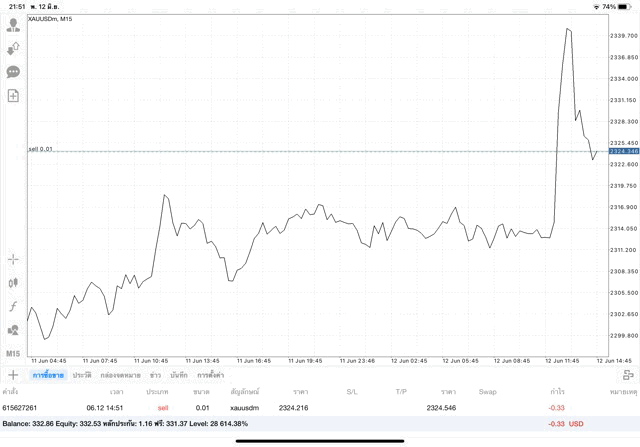
Task: Tap the new order document-plus icon
Action: point(13,96)
